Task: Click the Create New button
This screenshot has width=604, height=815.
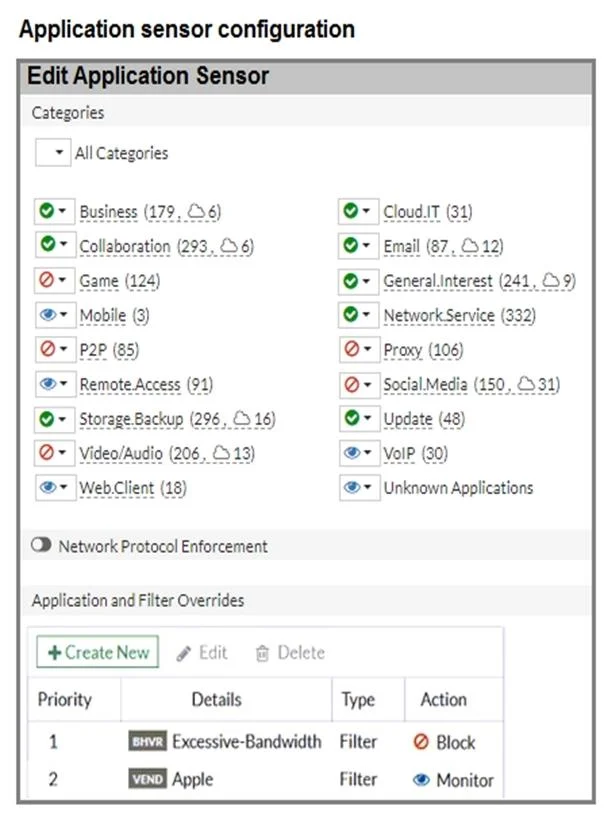Action: pyautogui.click(x=98, y=652)
